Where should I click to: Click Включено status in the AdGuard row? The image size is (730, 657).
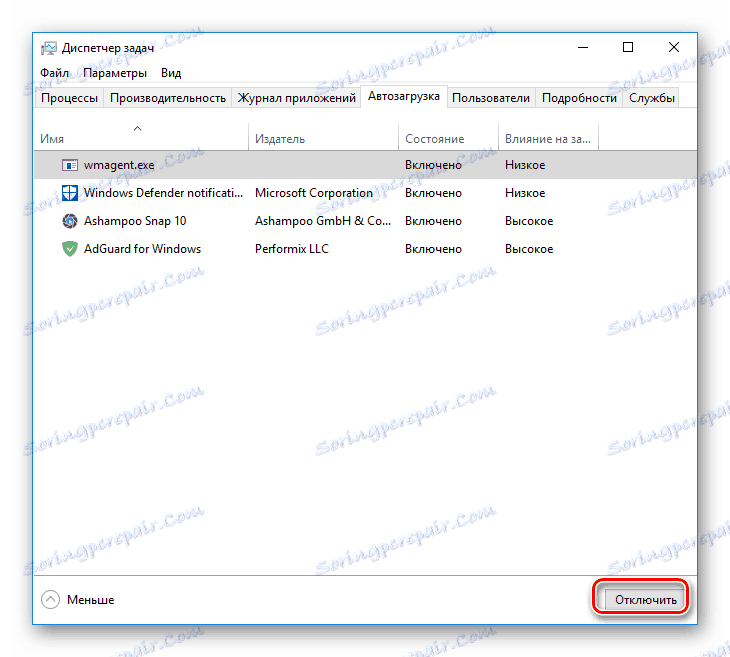(x=433, y=249)
